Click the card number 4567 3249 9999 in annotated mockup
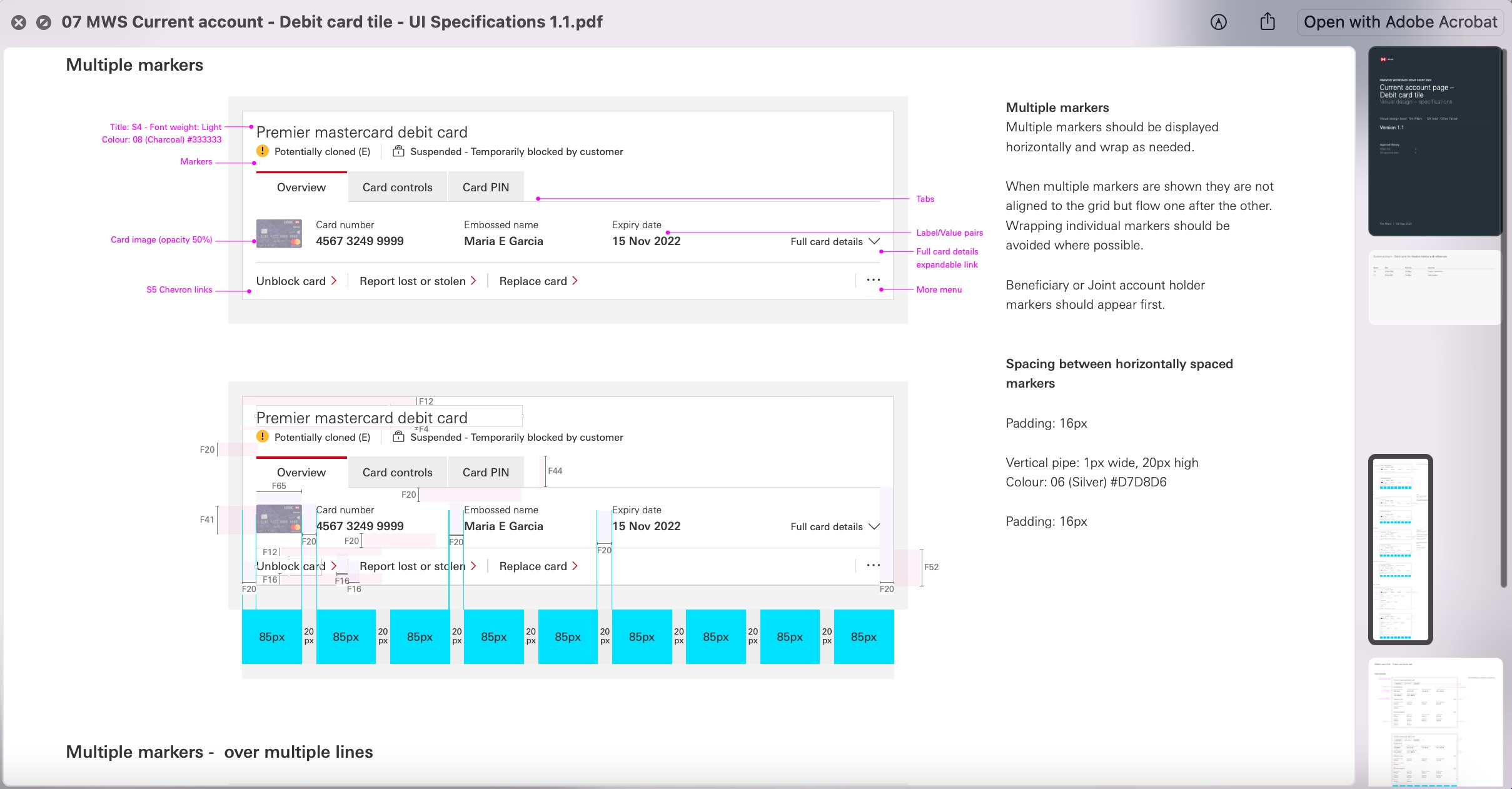The height and width of the screenshot is (789, 1512). click(360, 241)
